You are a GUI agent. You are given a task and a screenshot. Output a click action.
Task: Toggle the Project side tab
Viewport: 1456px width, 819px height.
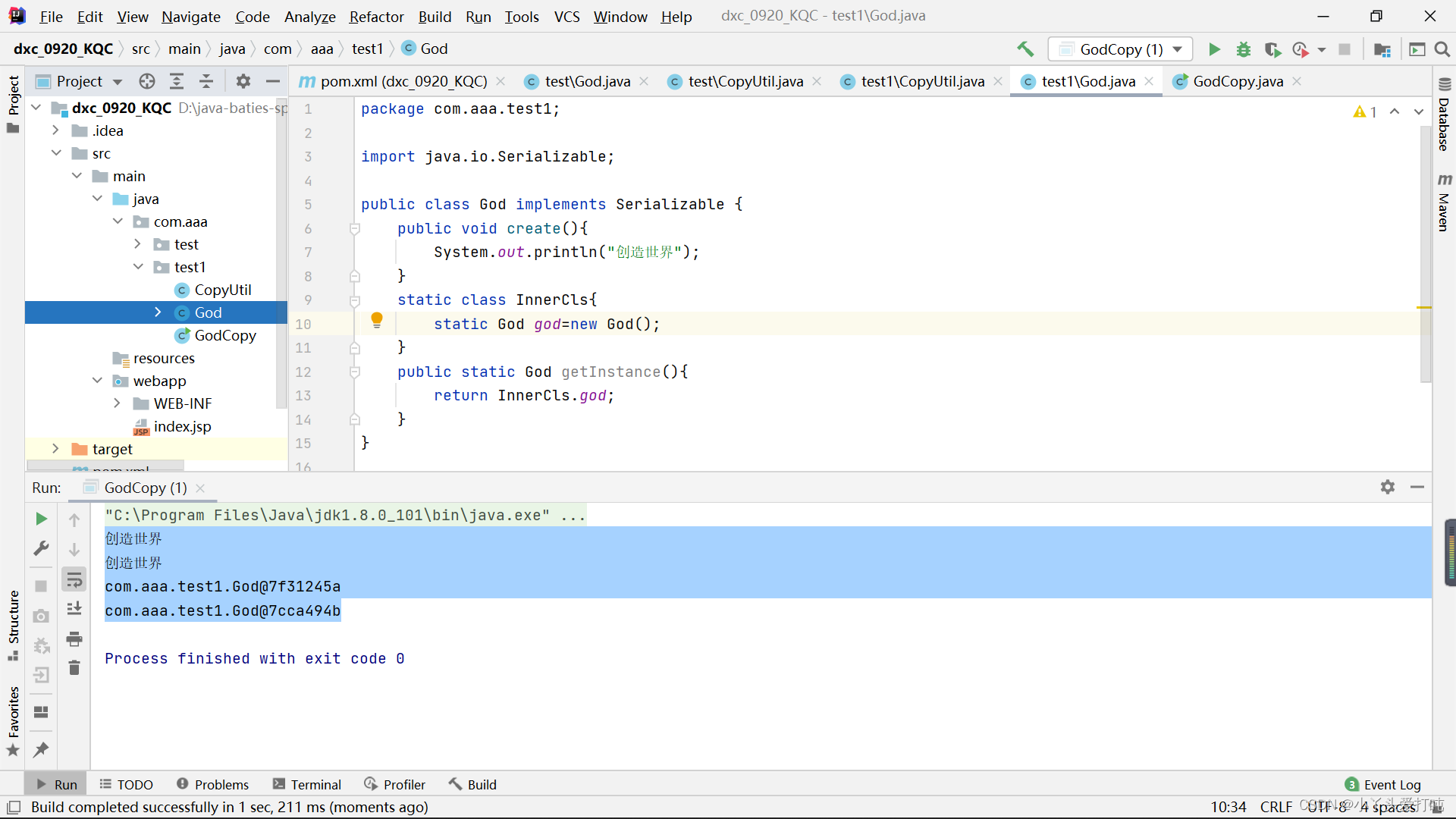[x=13, y=104]
